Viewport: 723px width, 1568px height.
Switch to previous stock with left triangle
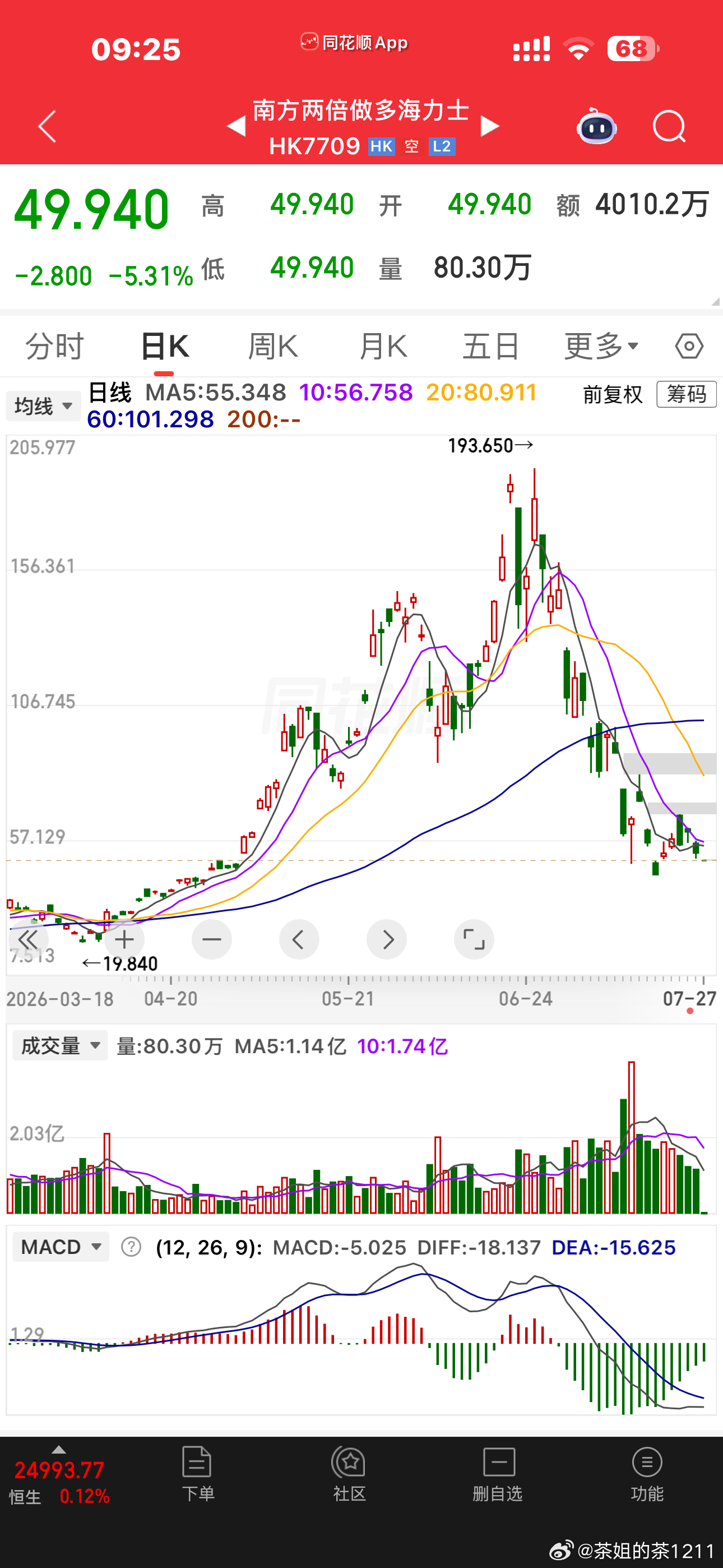[x=236, y=126]
